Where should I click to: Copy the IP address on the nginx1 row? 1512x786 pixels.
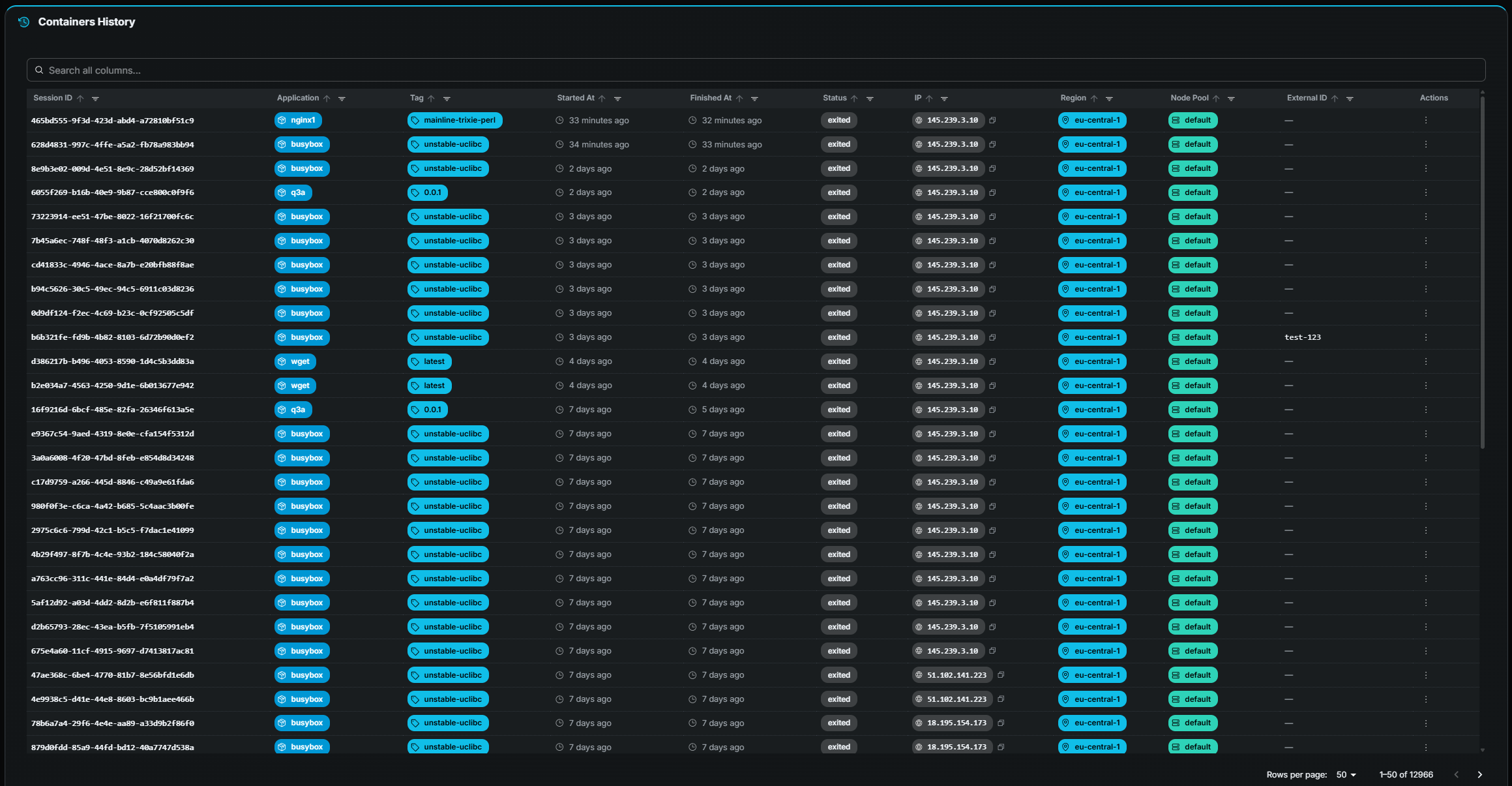click(x=993, y=120)
